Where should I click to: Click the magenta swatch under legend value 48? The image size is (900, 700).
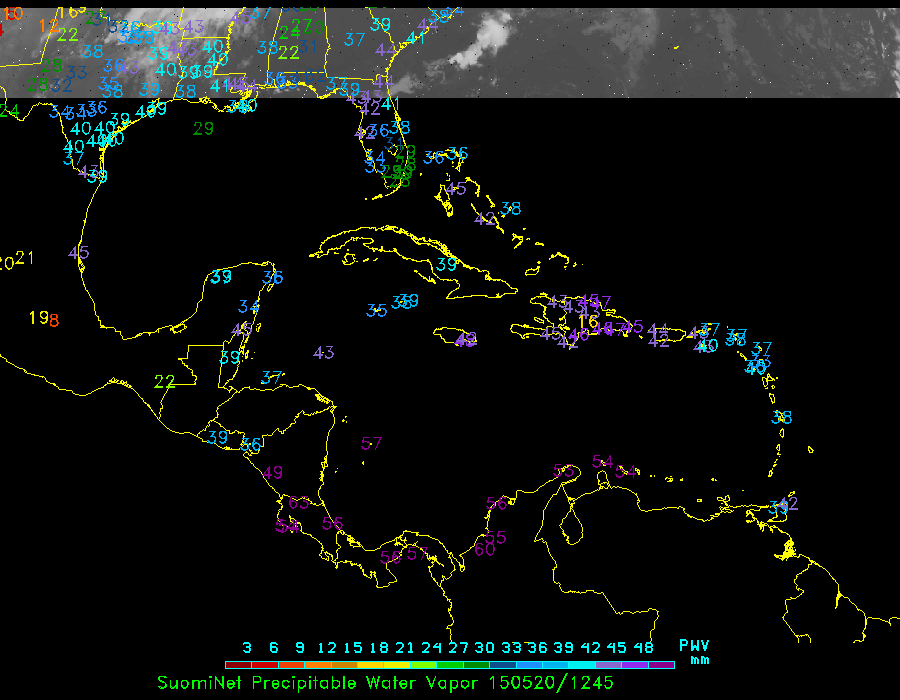661,664
